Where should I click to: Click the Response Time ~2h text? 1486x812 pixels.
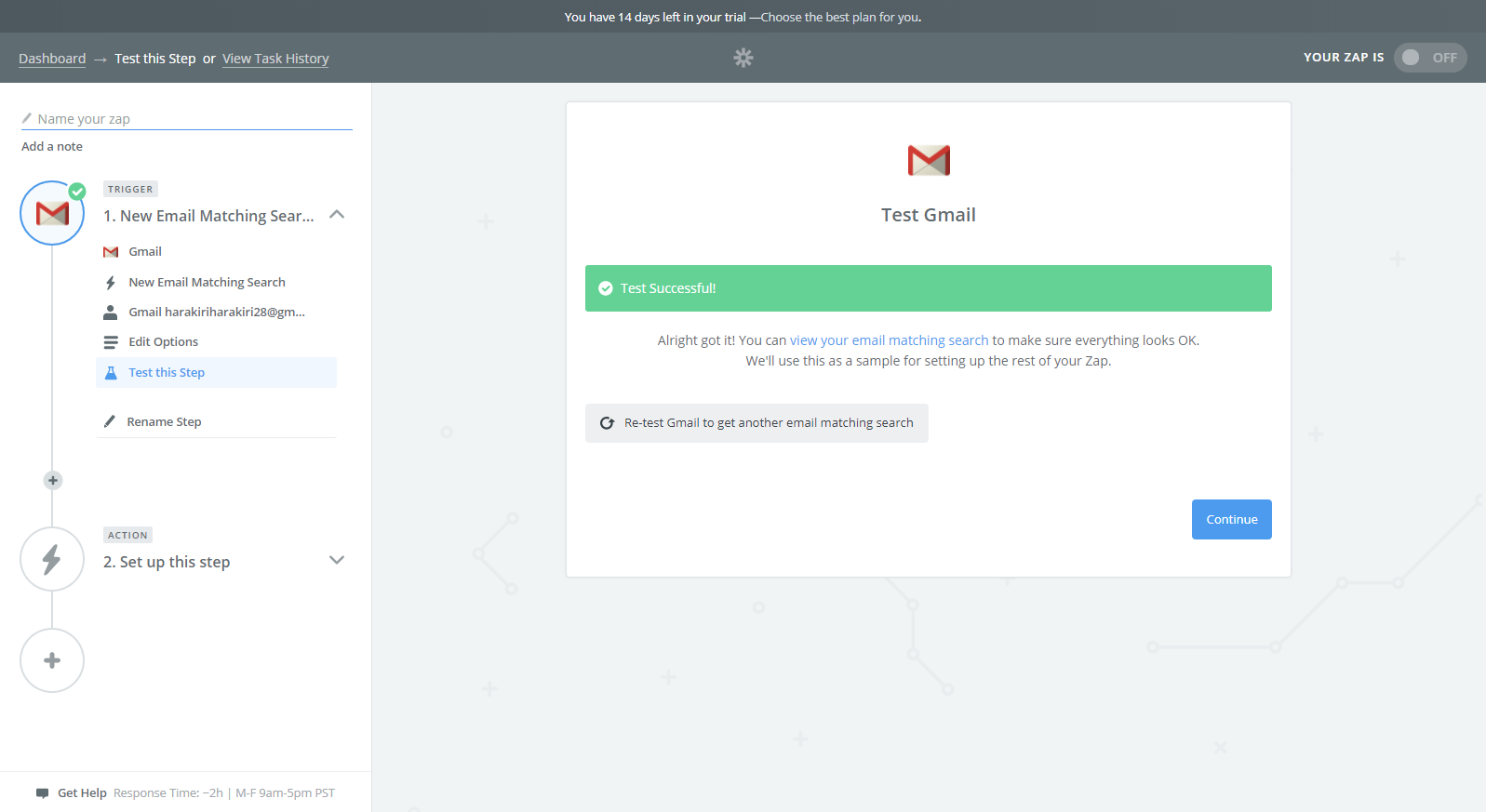coord(168,793)
